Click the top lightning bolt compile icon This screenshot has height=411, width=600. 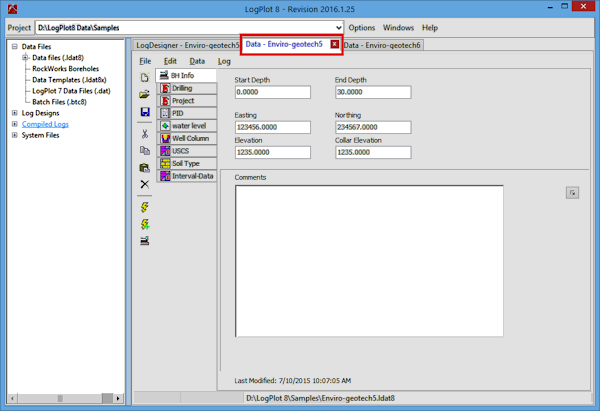(145, 207)
